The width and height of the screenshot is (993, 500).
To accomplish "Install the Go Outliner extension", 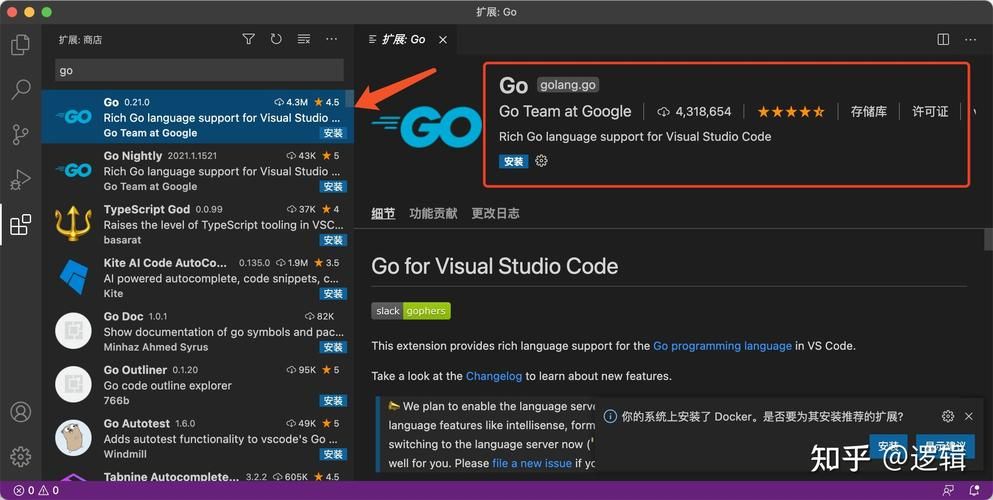I will point(333,401).
